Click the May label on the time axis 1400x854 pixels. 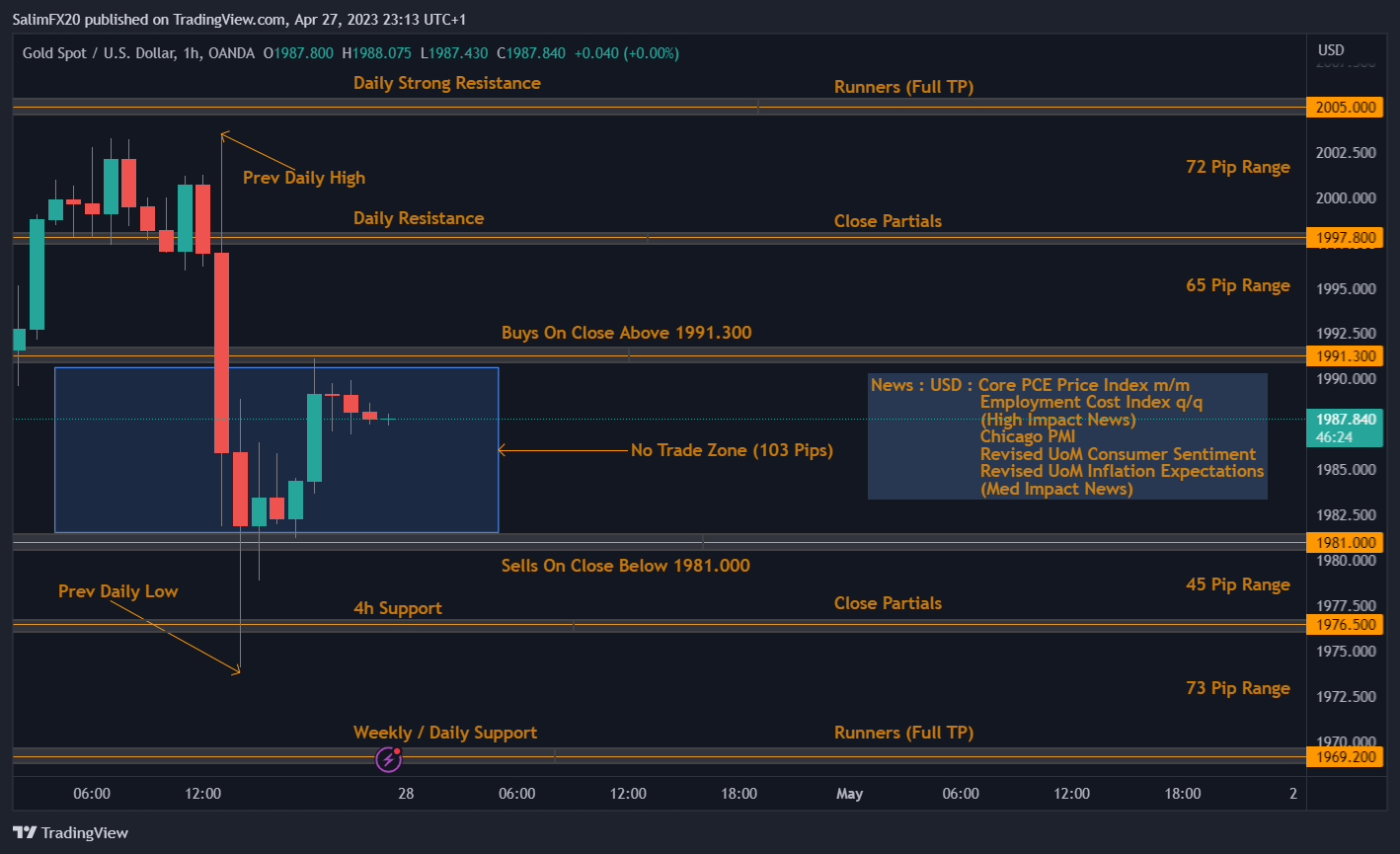click(x=849, y=794)
